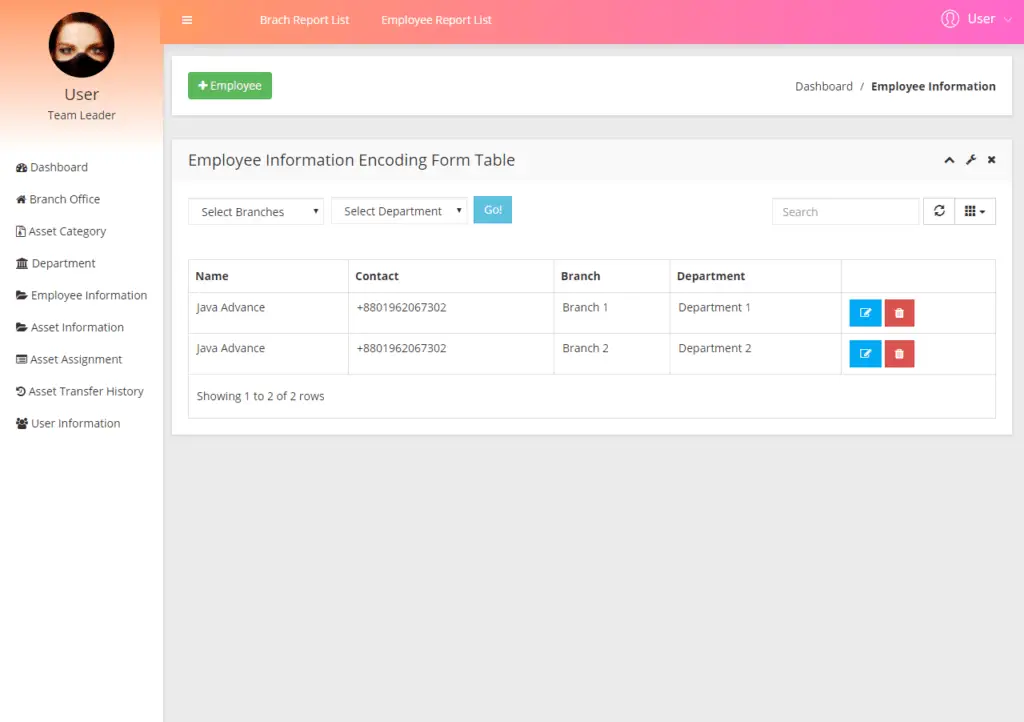This screenshot has width=1024, height=722.
Task: Click the edit icon for Branch 1 employee
Action: tap(864, 312)
